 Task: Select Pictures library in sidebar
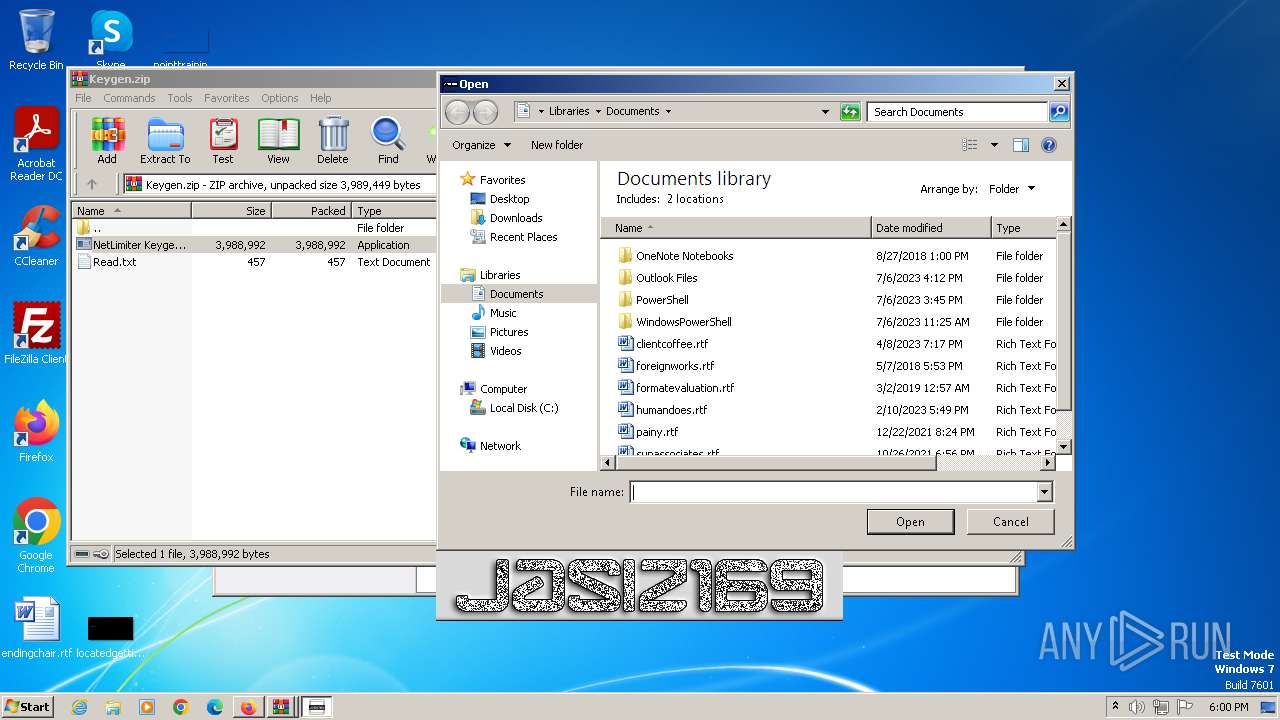point(499,332)
